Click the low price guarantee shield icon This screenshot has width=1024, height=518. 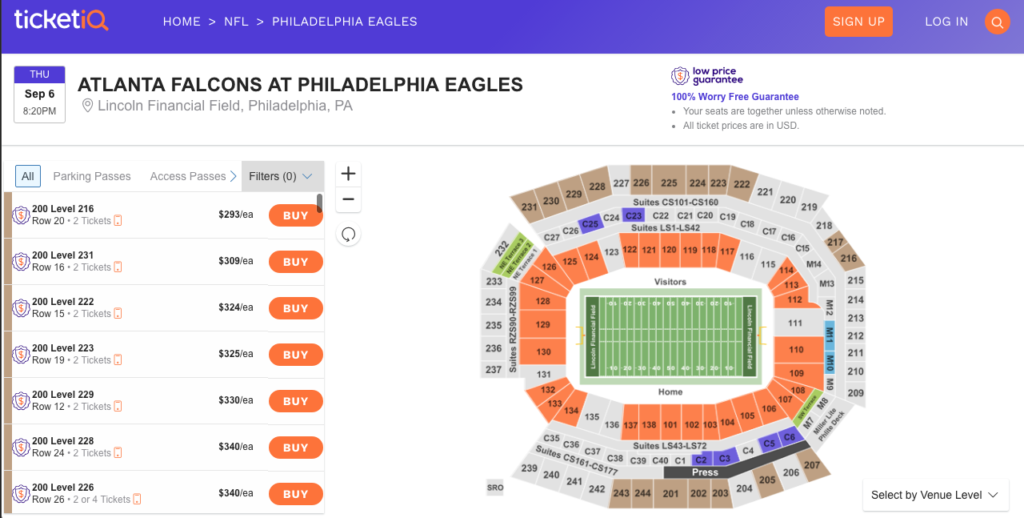(x=680, y=76)
